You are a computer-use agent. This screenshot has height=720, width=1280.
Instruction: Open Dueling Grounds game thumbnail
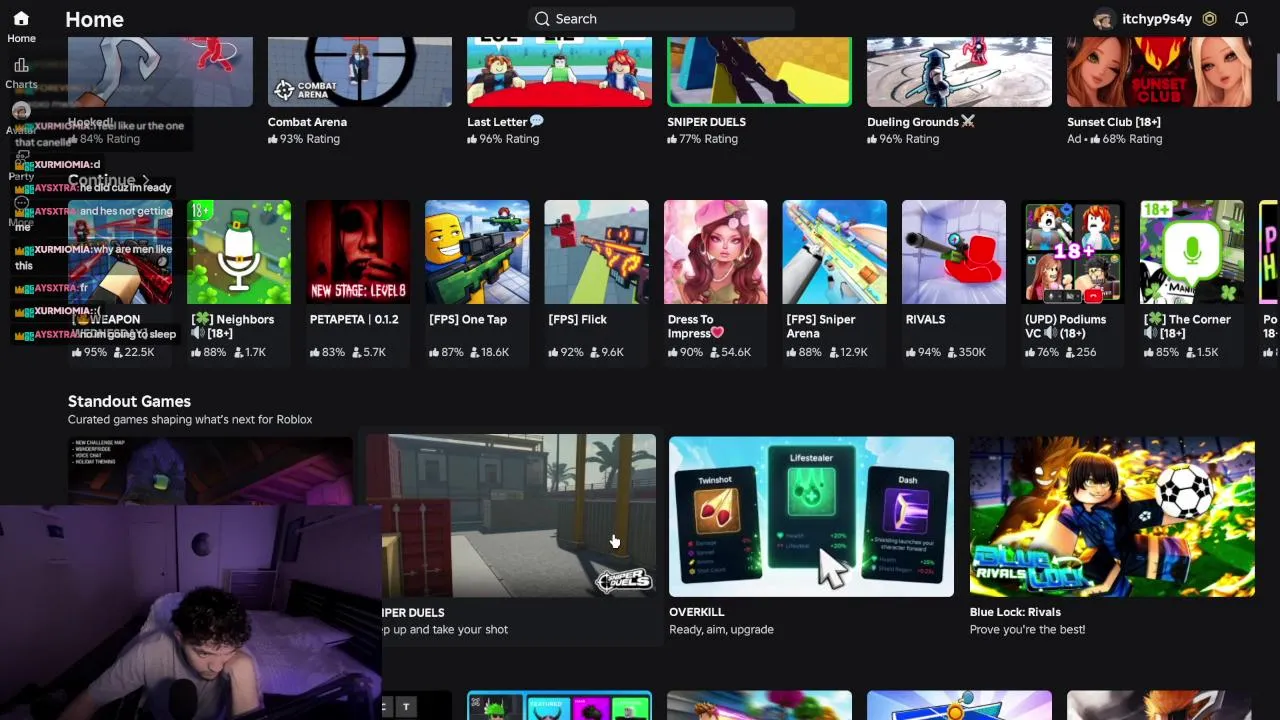(x=959, y=72)
